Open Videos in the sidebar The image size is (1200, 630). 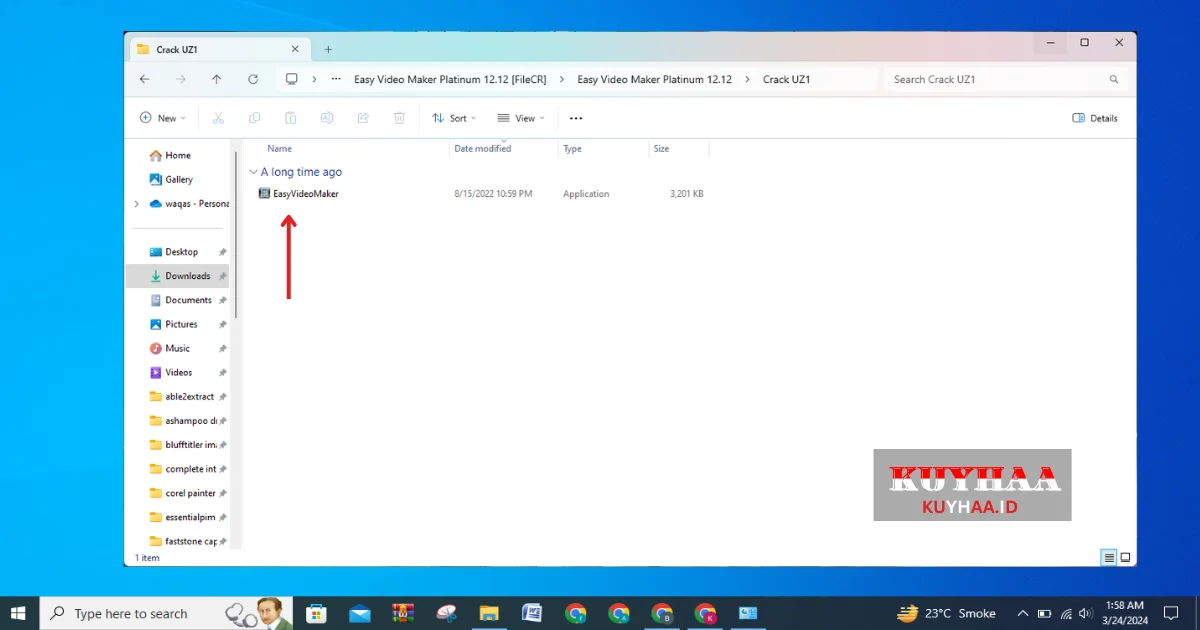(179, 372)
